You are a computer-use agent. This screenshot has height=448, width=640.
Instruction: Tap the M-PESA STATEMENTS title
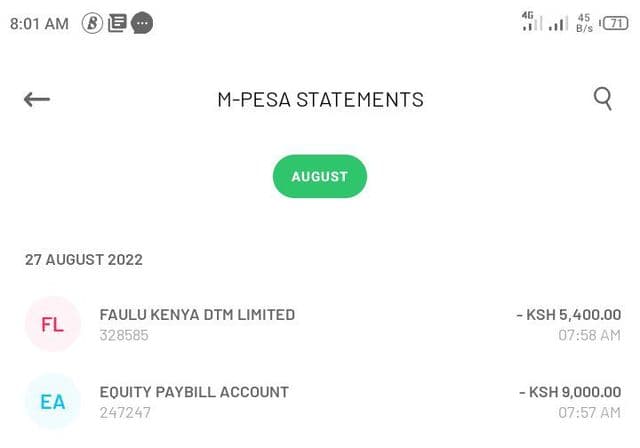[320, 99]
